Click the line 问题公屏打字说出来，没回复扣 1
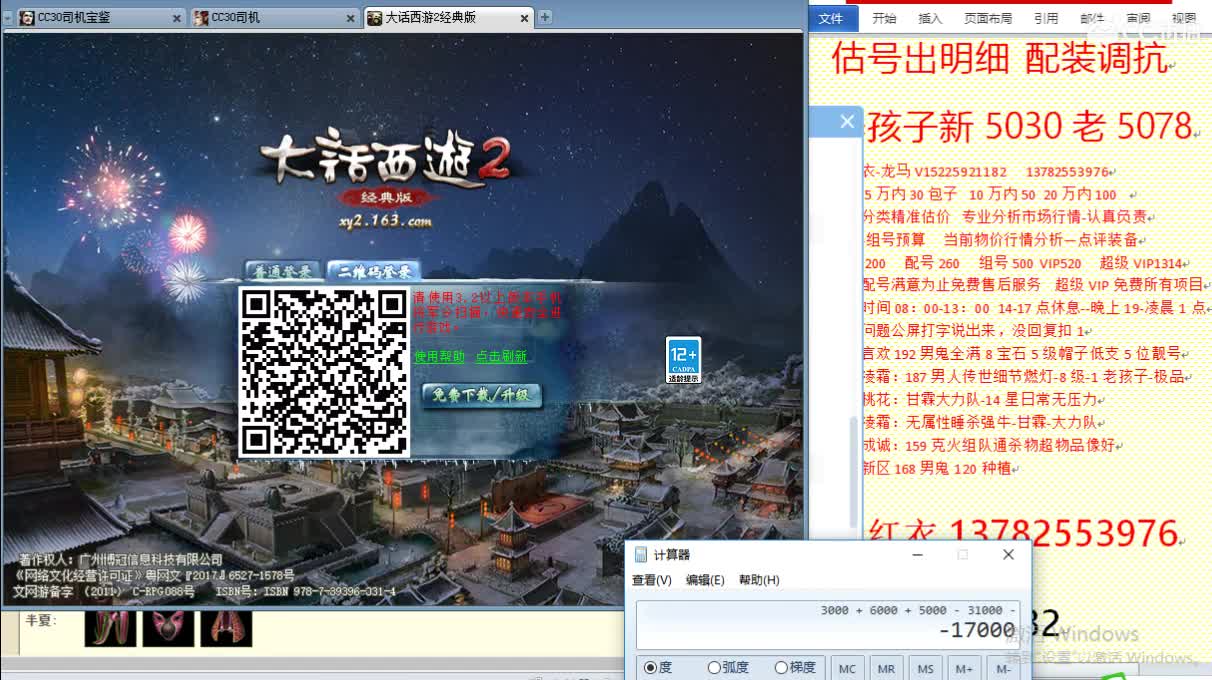1212x680 pixels. (976, 330)
